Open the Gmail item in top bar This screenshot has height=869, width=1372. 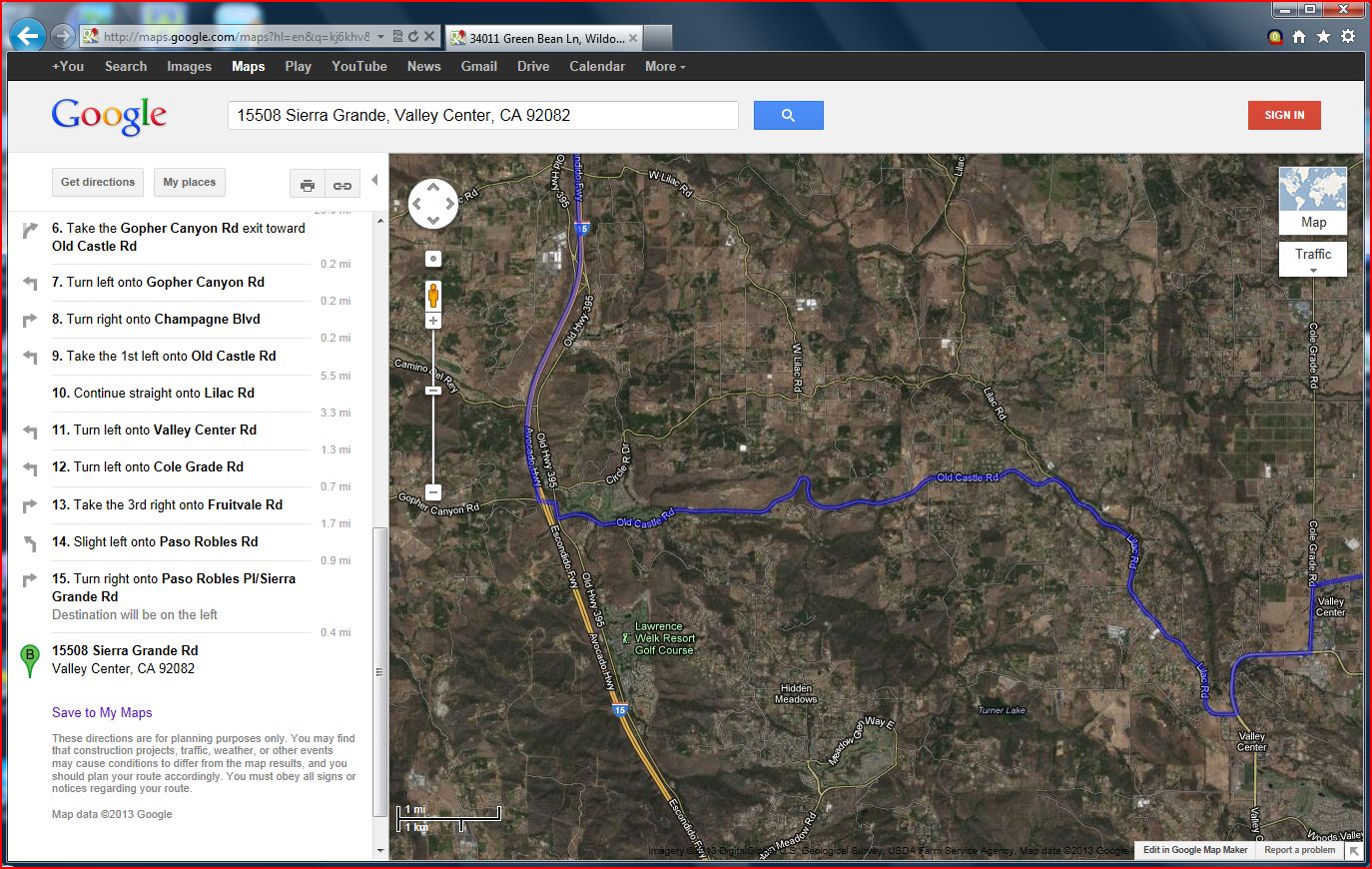(478, 67)
